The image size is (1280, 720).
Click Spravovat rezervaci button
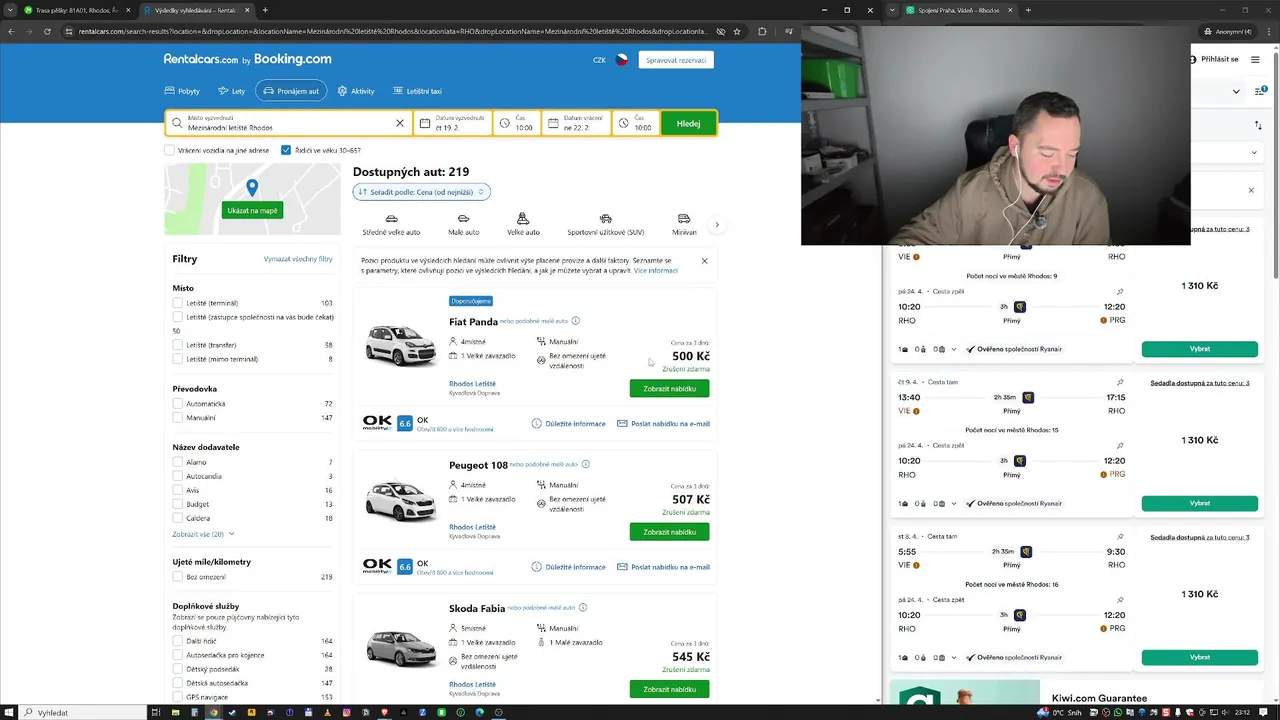[676, 60]
